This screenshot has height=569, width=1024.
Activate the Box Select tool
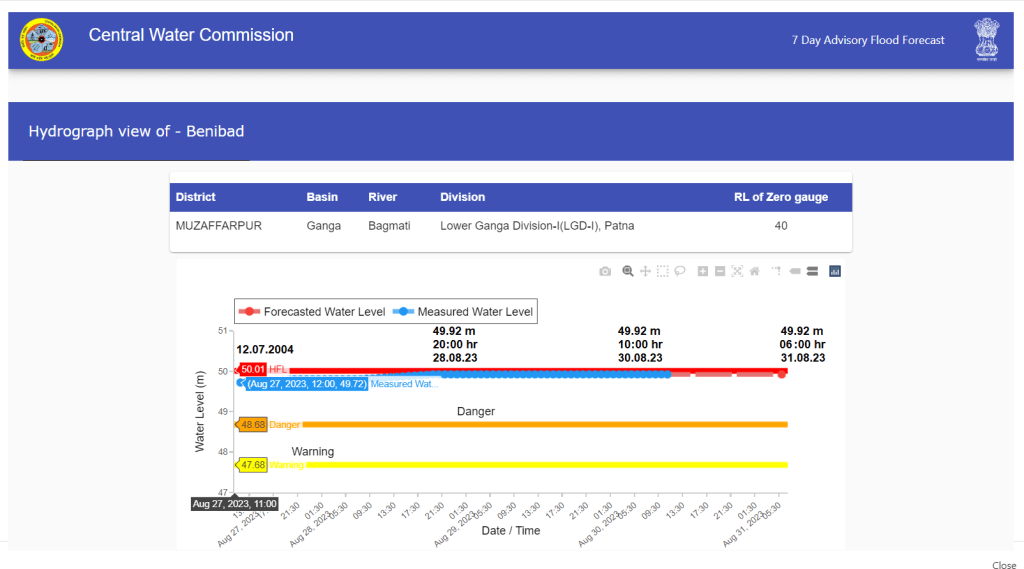click(x=662, y=271)
